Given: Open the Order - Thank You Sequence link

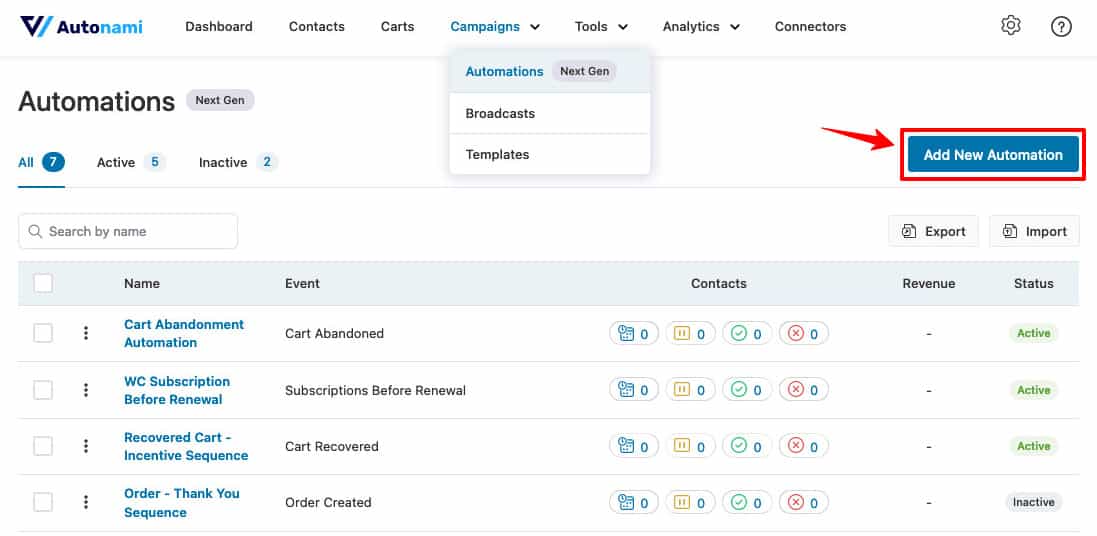Looking at the screenshot, I should (x=182, y=502).
